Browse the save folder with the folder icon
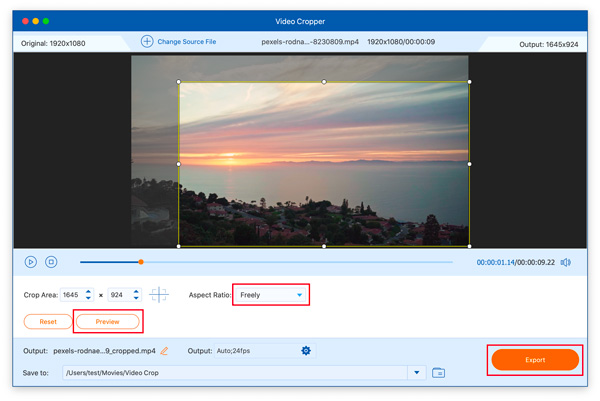The width and height of the screenshot is (600, 401). click(x=438, y=372)
